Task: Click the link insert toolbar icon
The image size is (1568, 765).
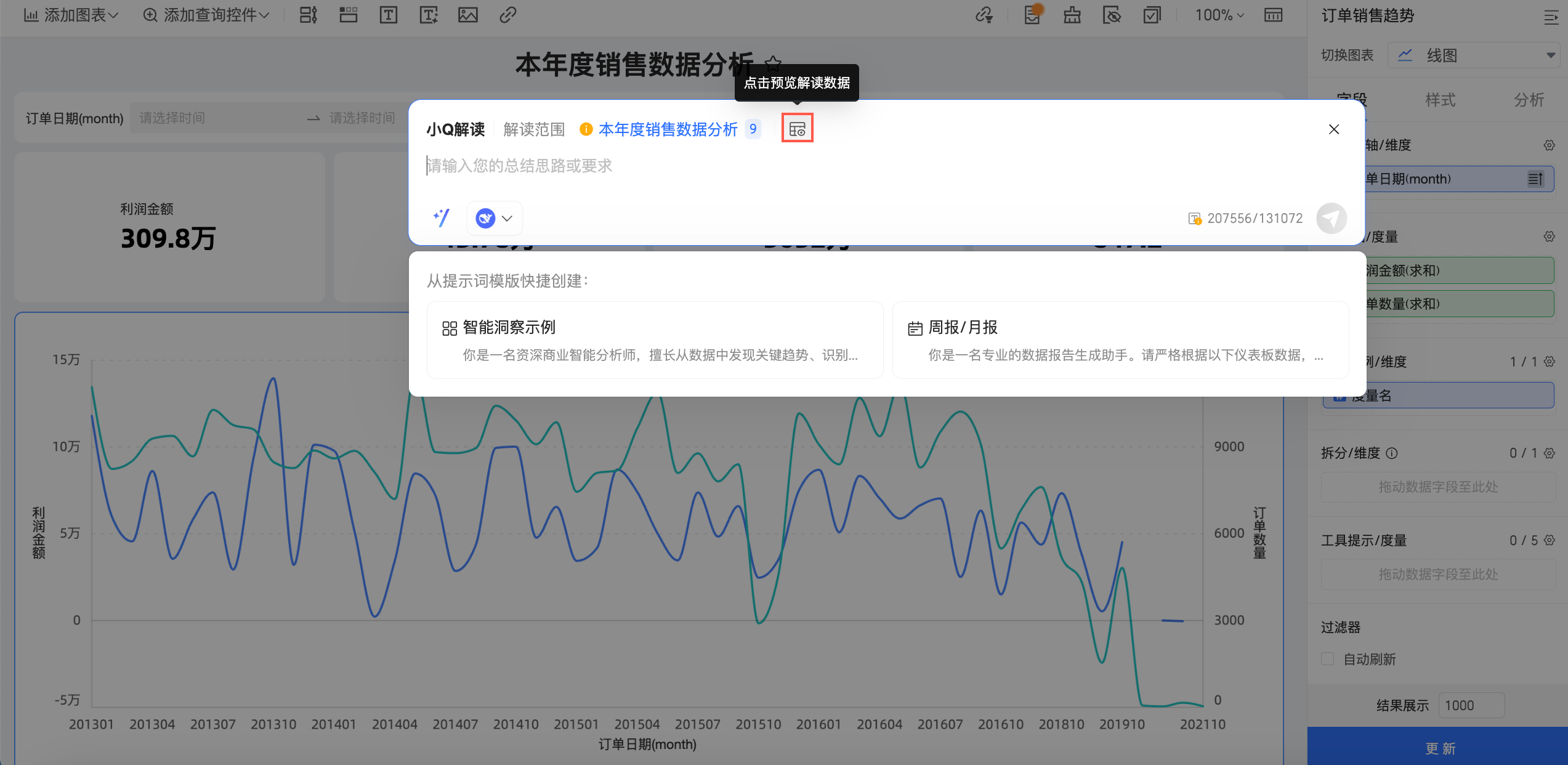Action: tap(507, 15)
